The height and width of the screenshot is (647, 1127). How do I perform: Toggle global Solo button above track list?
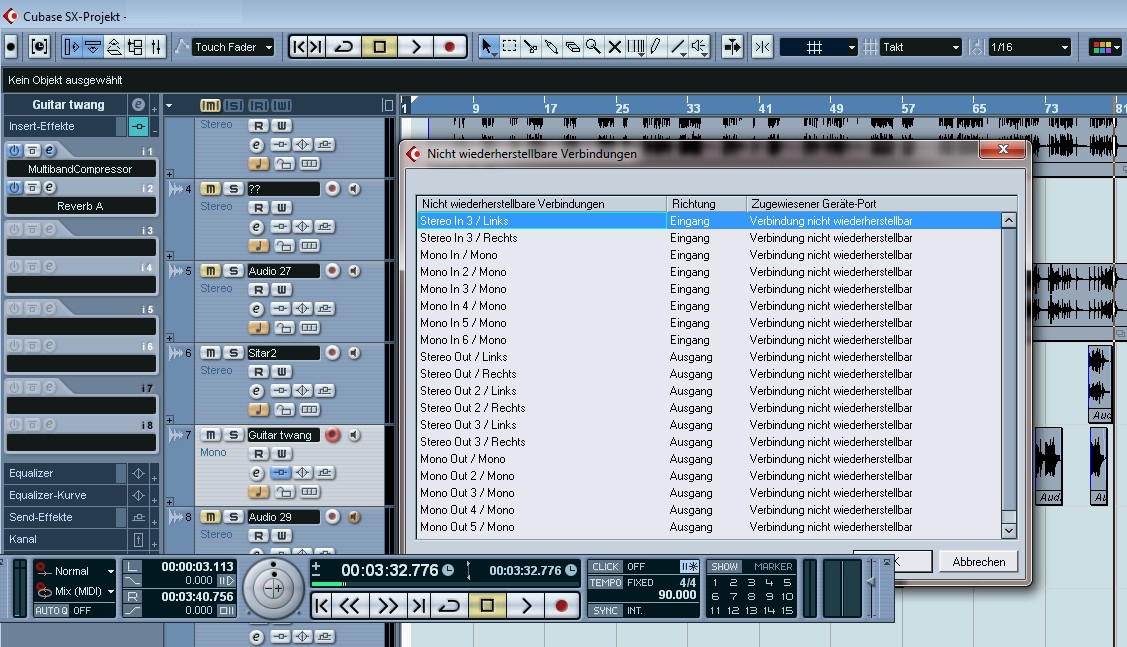click(x=234, y=106)
